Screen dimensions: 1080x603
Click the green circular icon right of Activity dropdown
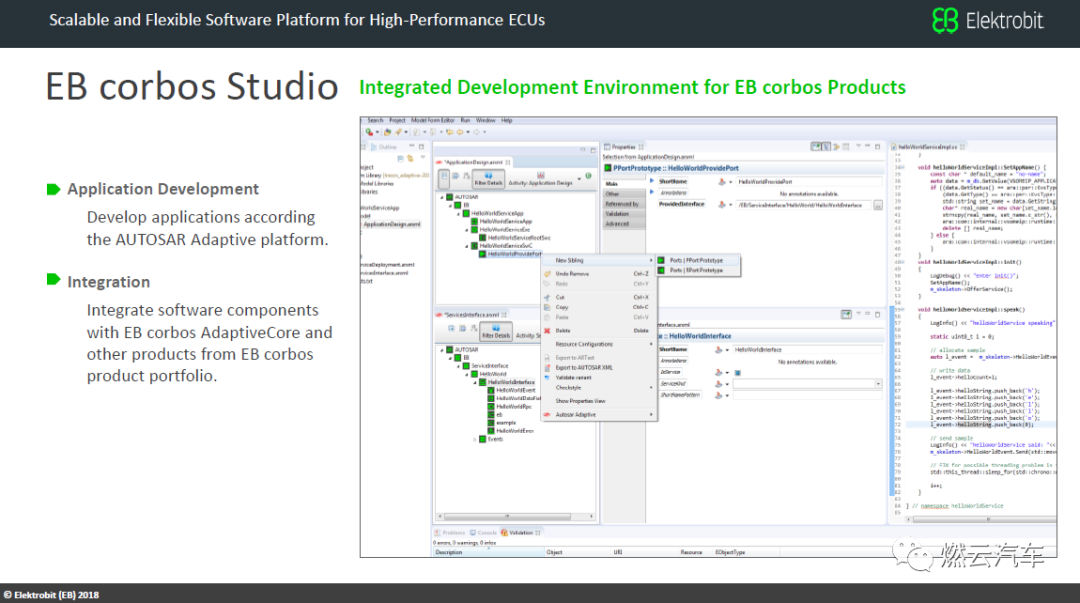point(588,176)
